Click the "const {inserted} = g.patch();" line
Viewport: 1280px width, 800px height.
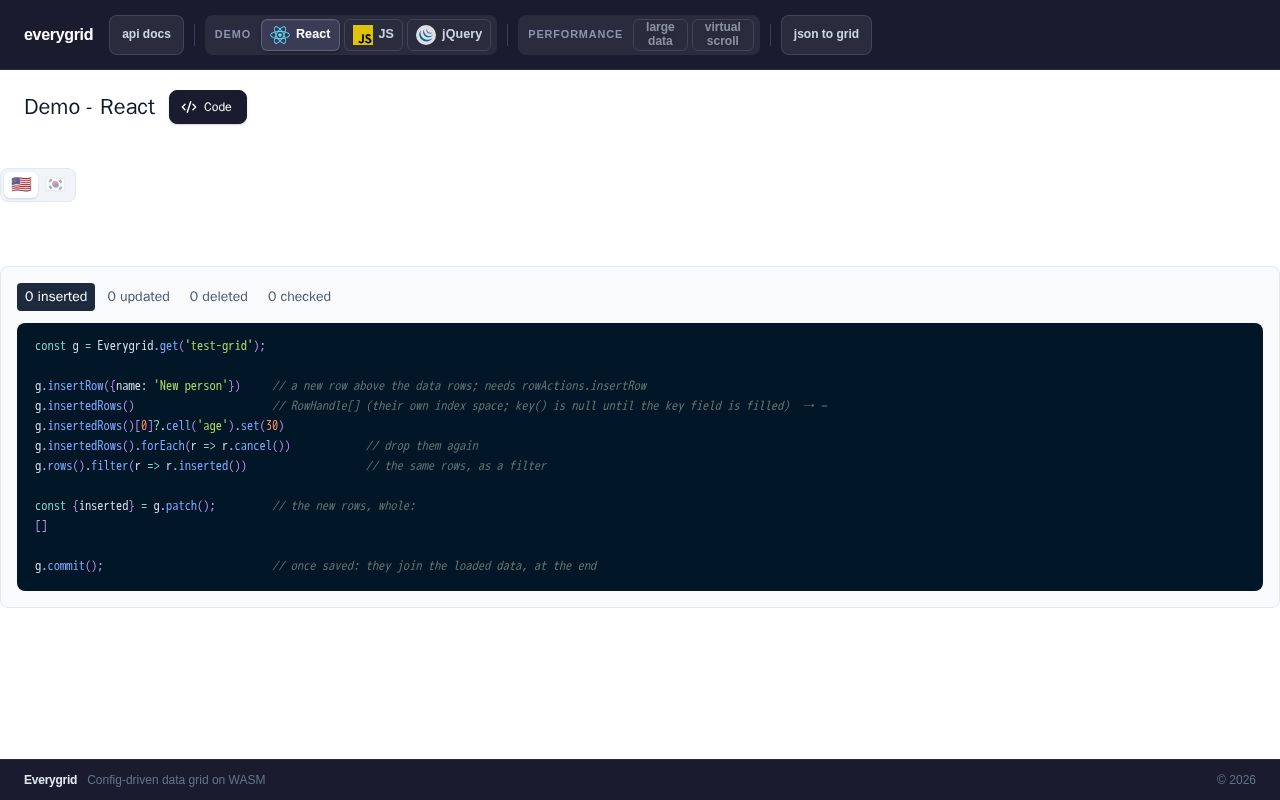125,506
